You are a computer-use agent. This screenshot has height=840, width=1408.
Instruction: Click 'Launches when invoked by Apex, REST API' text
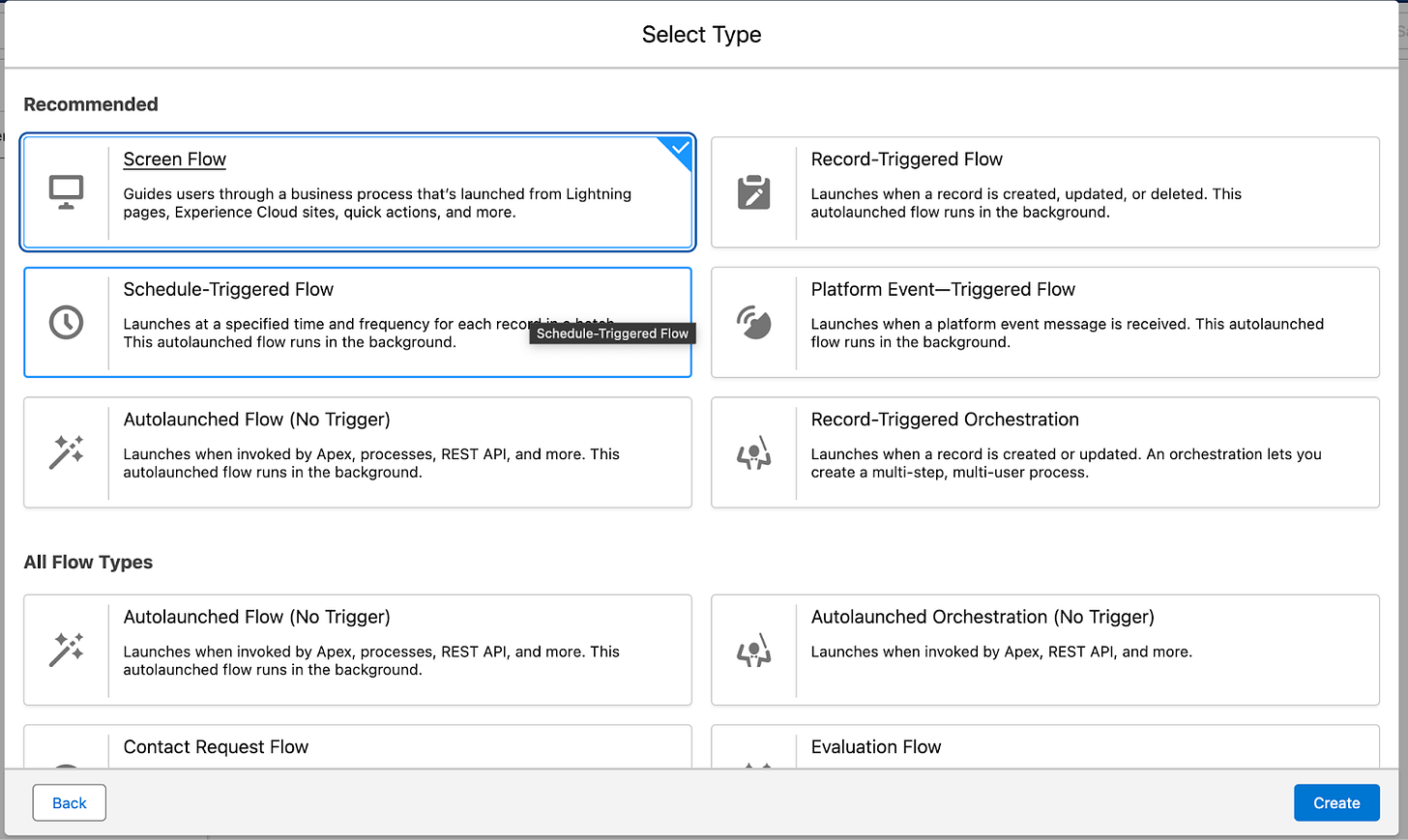[1002, 652]
